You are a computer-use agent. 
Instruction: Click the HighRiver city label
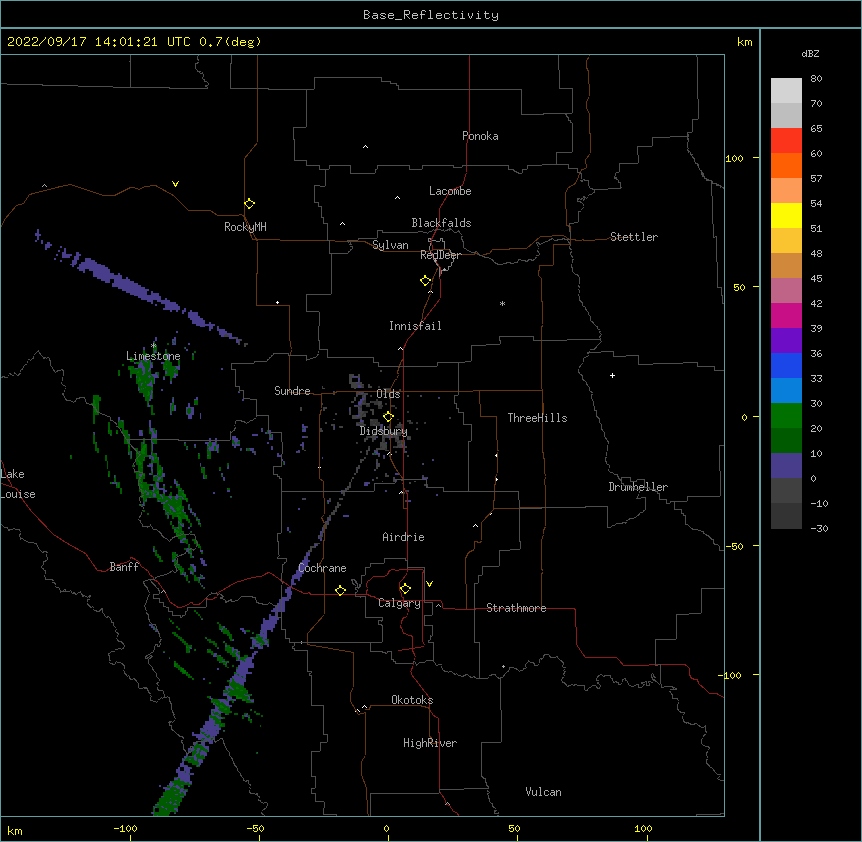click(430, 743)
